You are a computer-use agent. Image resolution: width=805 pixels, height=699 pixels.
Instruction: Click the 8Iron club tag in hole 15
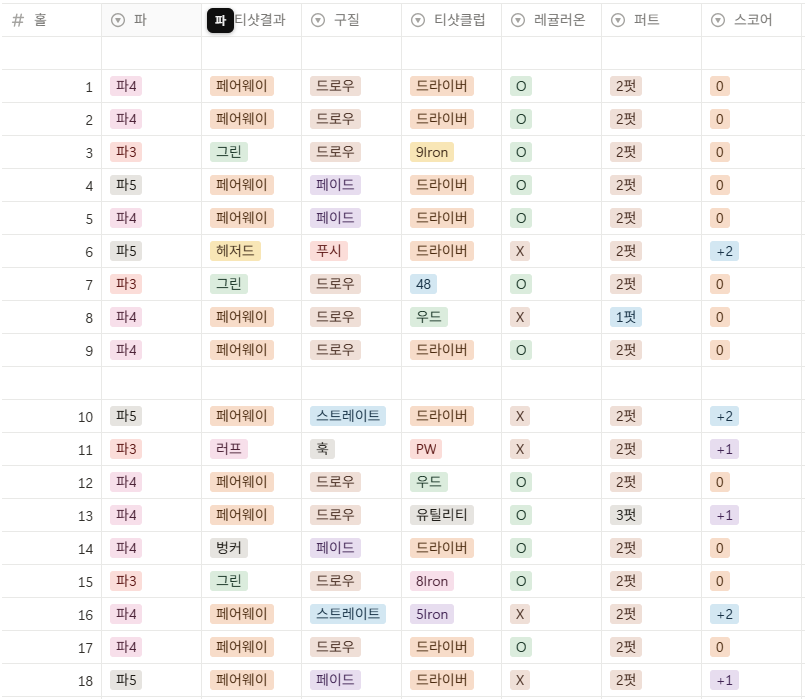tap(432, 581)
